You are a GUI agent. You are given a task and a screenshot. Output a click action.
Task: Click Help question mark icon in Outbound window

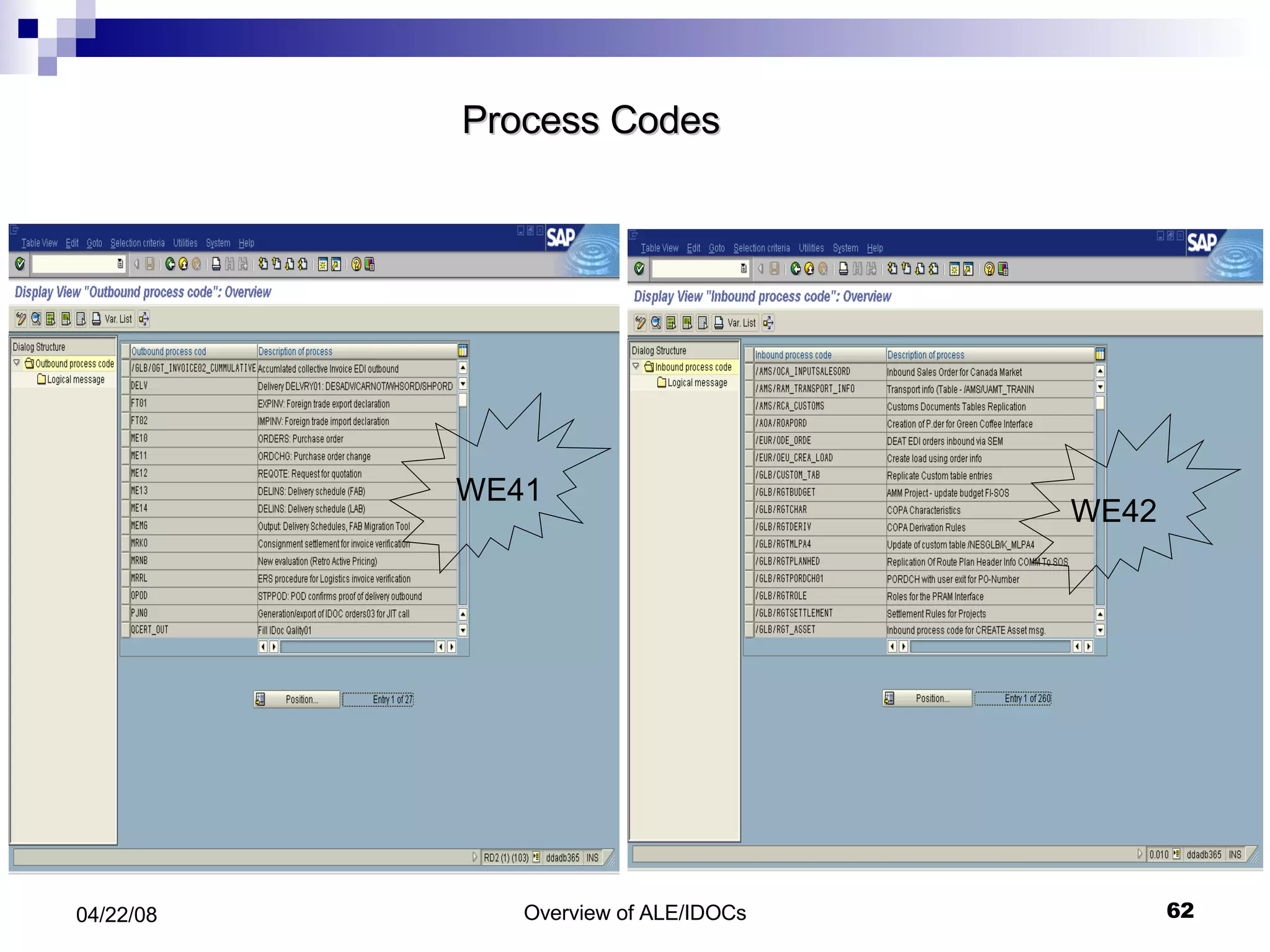(356, 265)
